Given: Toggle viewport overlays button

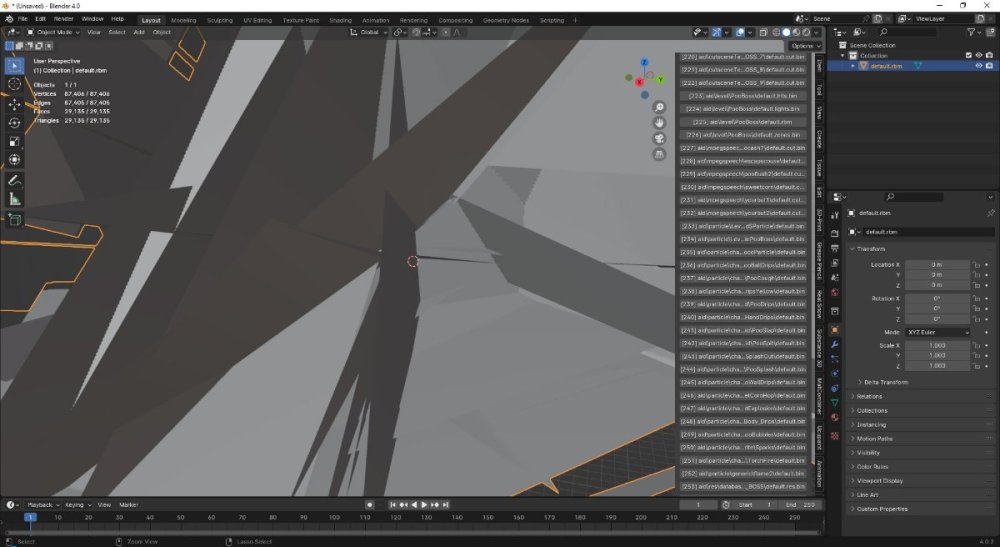Looking at the screenshot, I should click(x=740, y=32).
